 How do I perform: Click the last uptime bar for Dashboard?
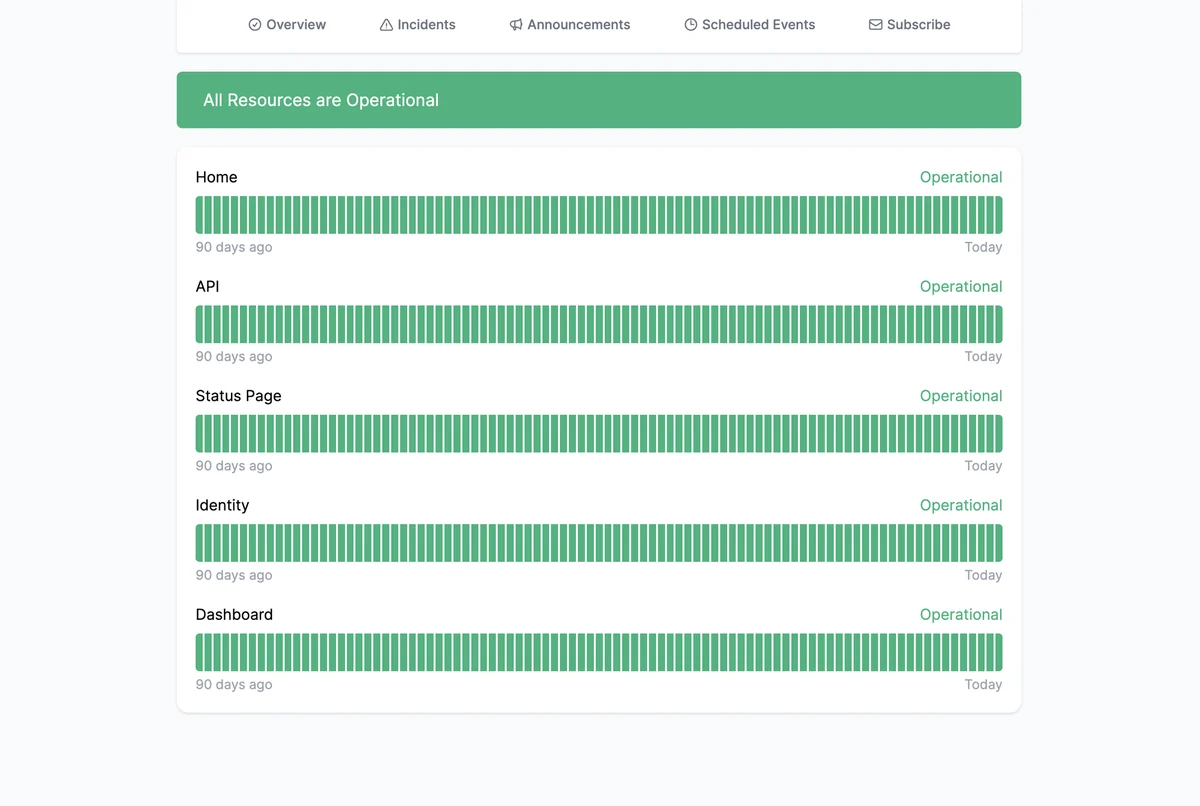point(998,652)
